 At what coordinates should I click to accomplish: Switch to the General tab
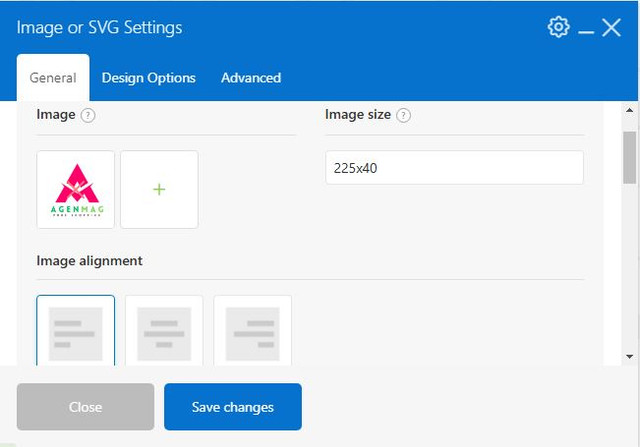53,78
